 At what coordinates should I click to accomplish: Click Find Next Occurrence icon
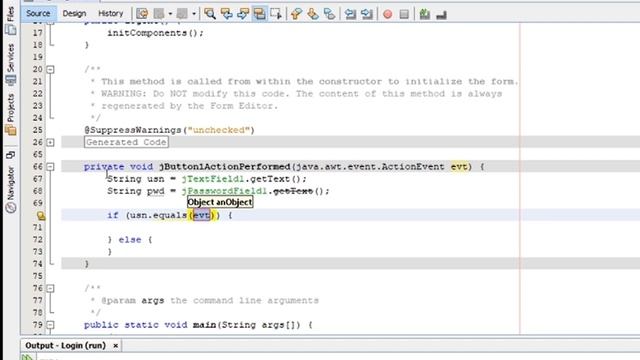(x=243, y=14)
